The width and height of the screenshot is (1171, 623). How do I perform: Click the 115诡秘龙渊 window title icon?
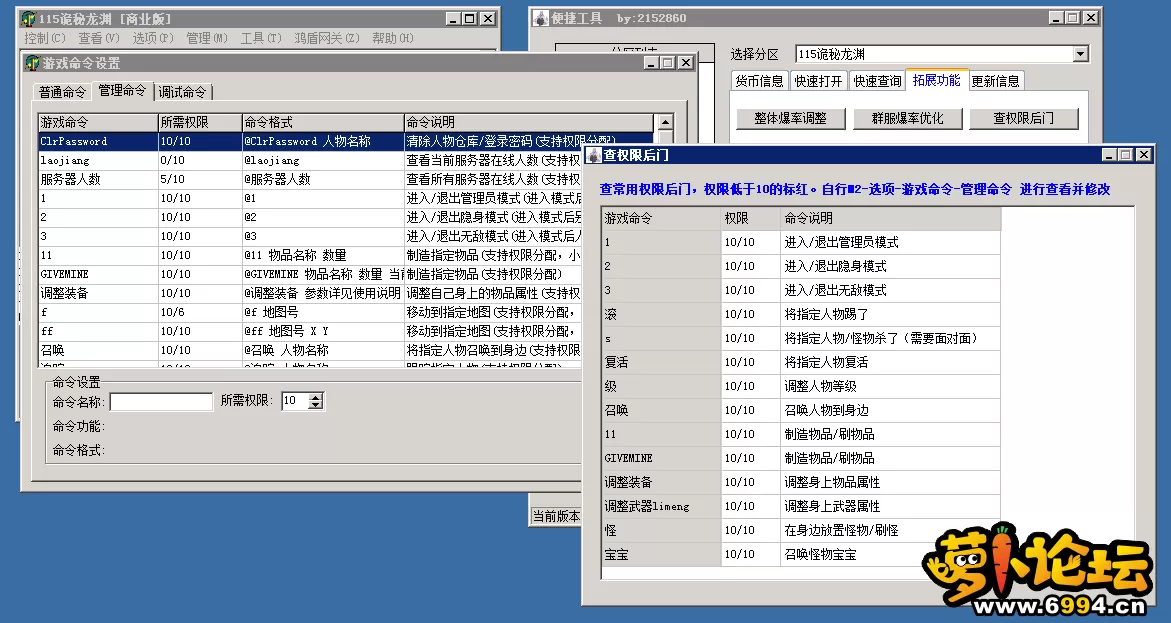coord(28,19)
